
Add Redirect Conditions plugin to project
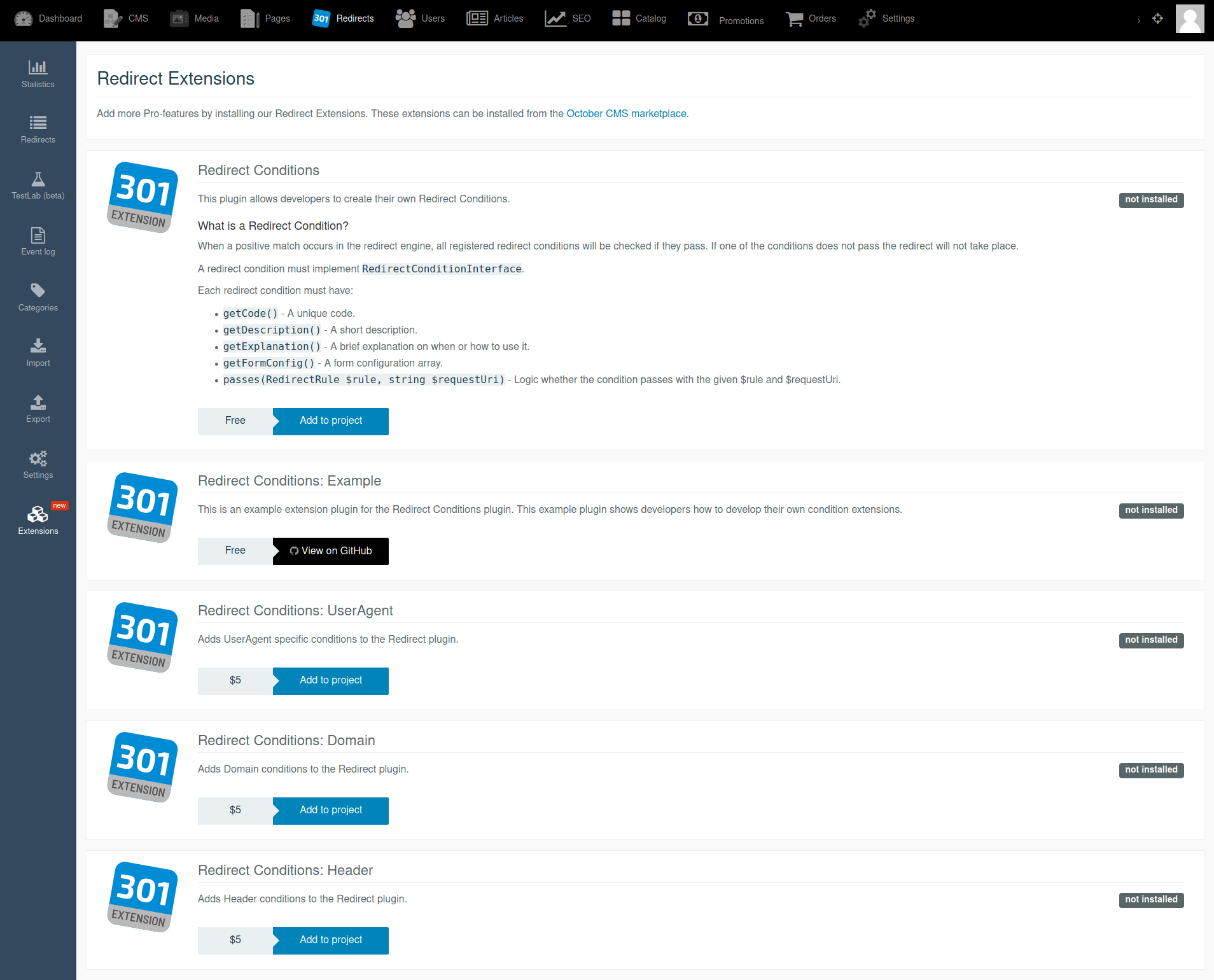(x=331, y=421)
